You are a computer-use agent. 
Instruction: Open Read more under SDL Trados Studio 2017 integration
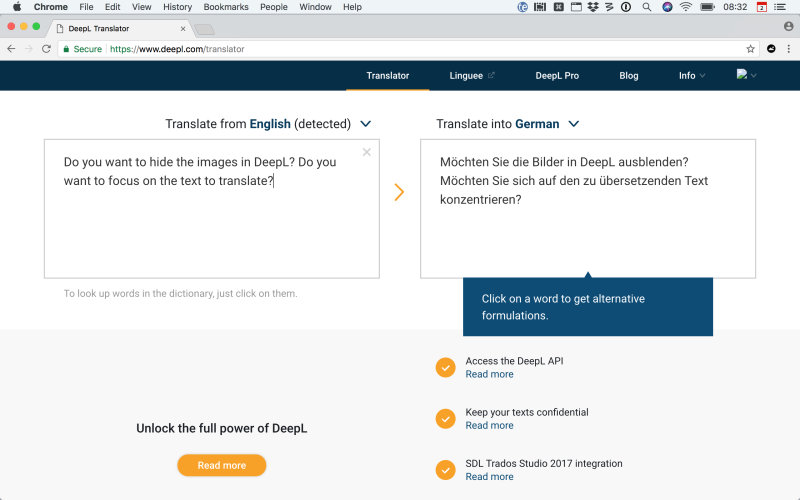coord(489,477)
